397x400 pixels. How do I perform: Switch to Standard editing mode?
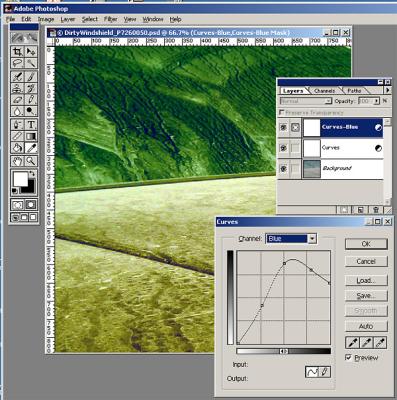pos(17,204)
